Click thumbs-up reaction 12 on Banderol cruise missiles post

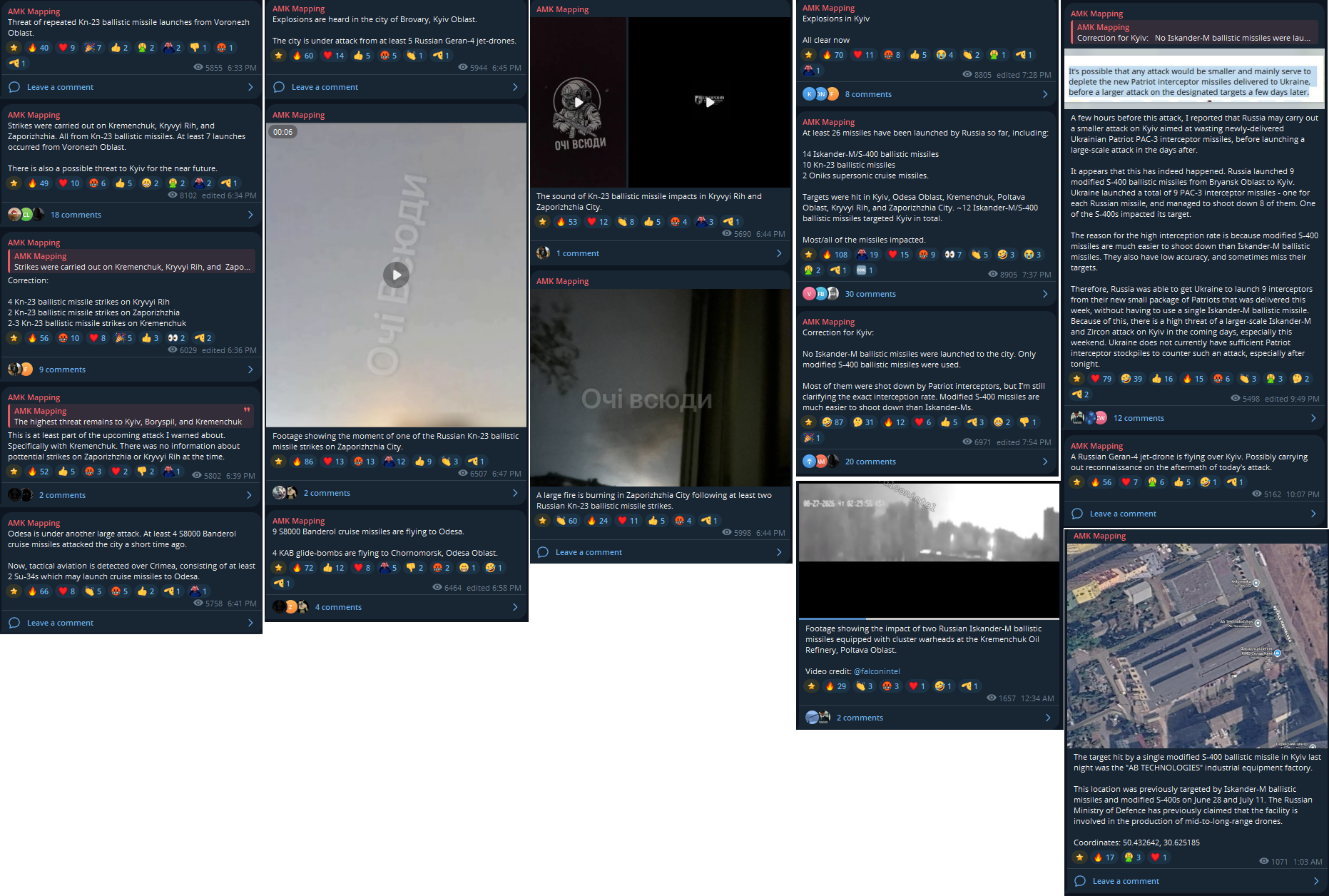coord(334,568)
